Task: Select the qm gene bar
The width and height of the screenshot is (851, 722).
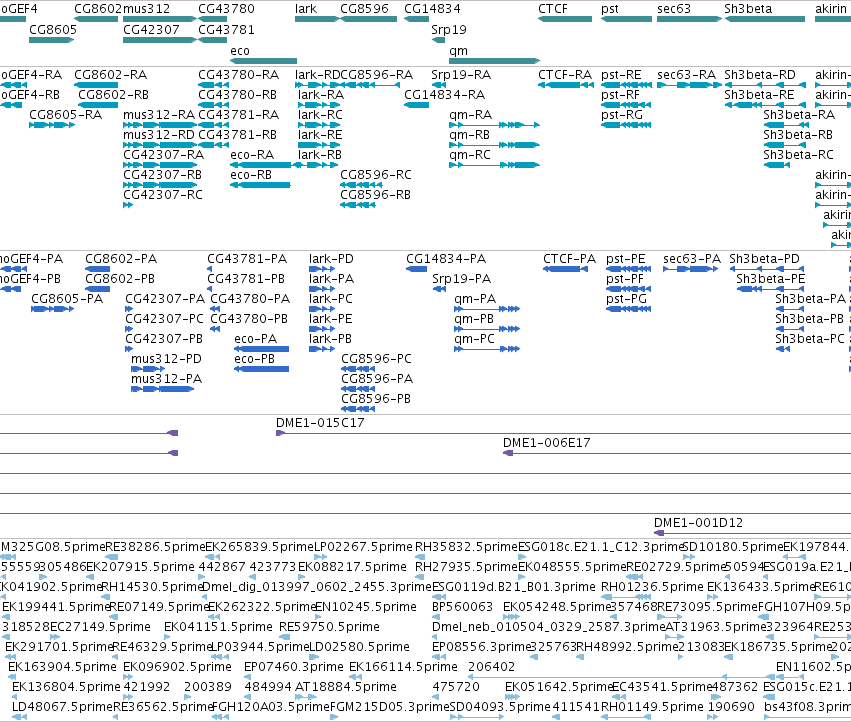Action: point(494,61)
